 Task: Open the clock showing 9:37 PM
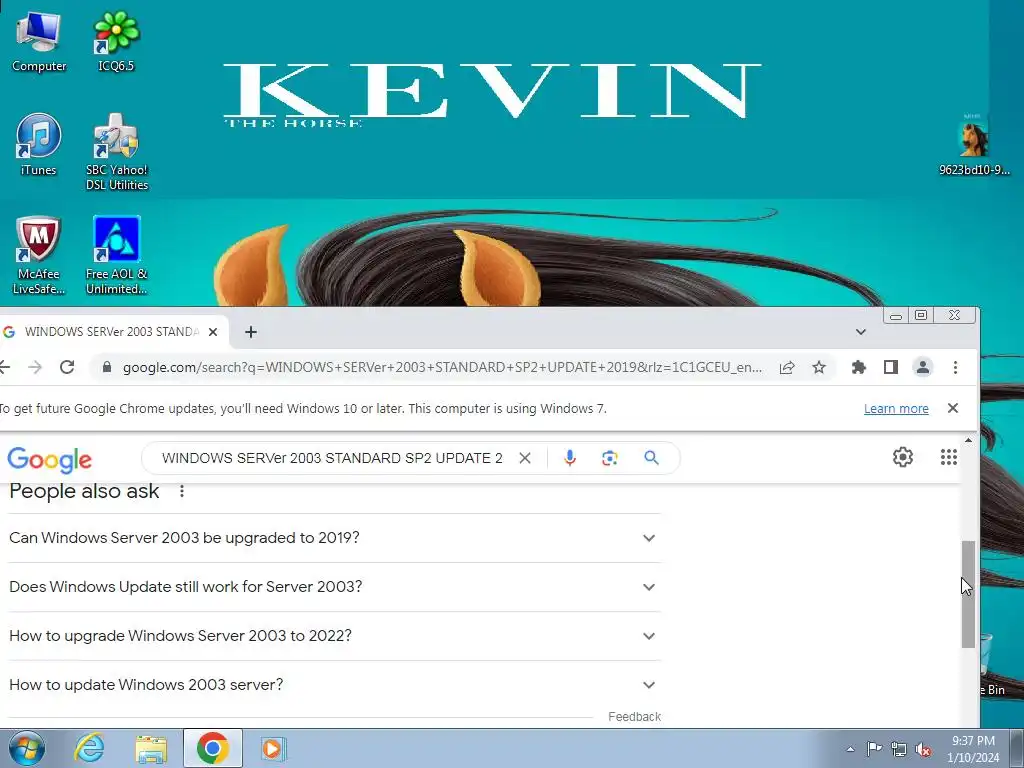pos(973,749)
